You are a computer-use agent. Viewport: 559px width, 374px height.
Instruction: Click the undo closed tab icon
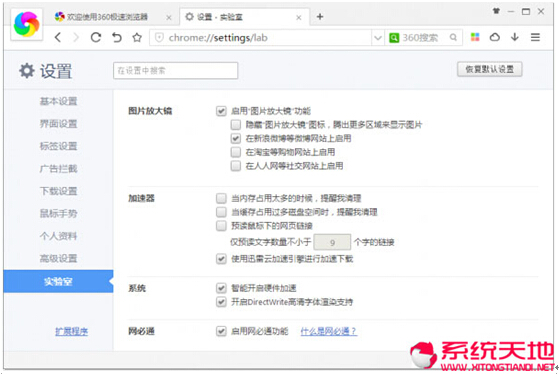[117, 37]
